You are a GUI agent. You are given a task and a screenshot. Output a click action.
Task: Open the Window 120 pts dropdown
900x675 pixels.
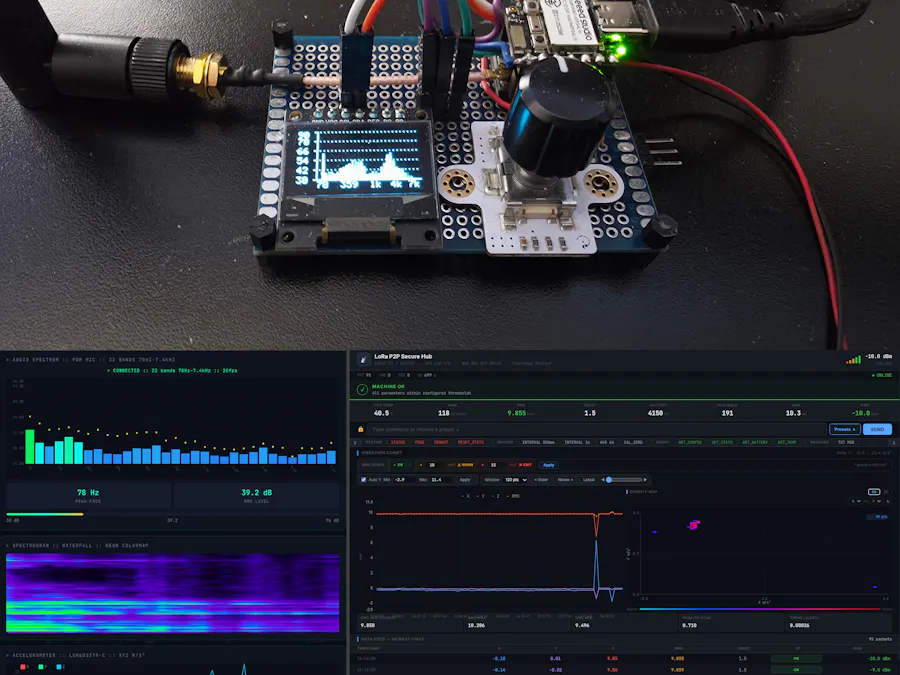coord(515,480)
